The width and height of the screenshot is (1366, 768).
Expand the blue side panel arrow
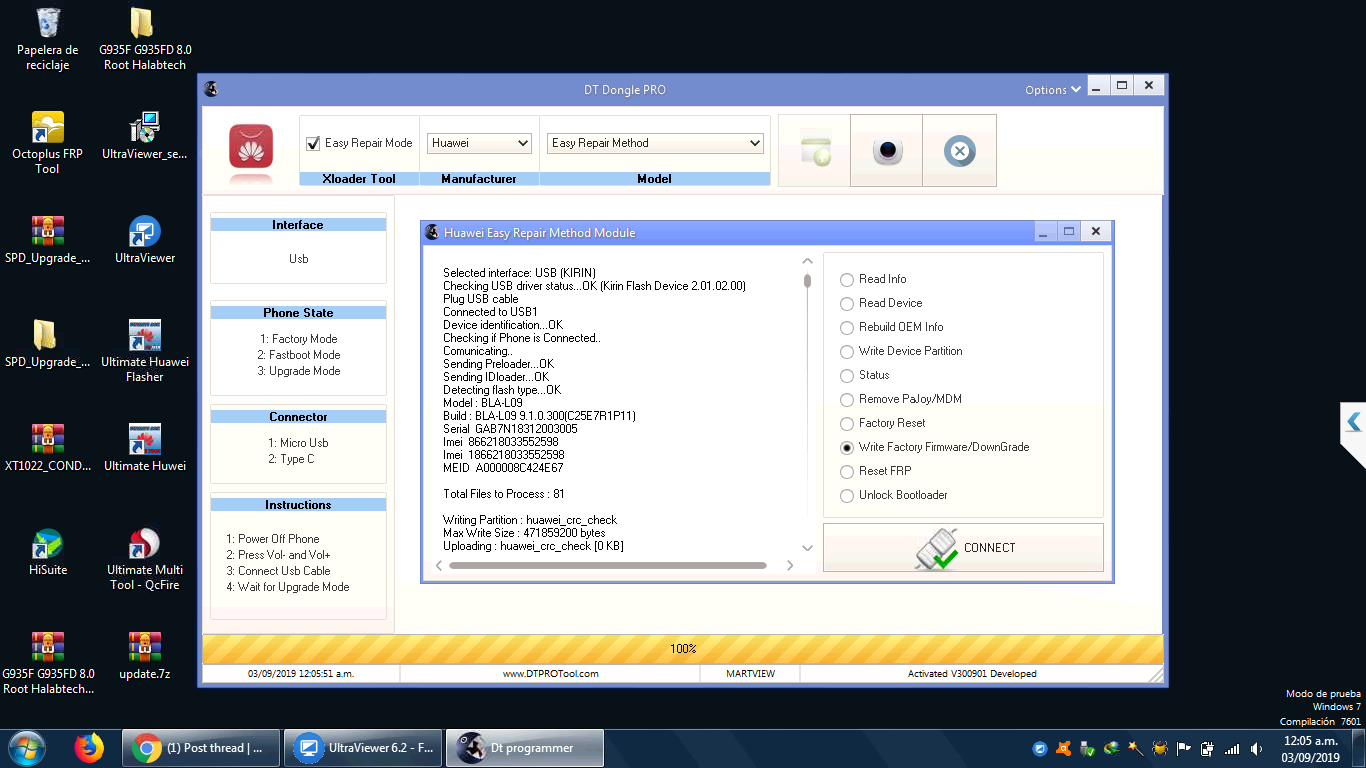point(1353,423)
